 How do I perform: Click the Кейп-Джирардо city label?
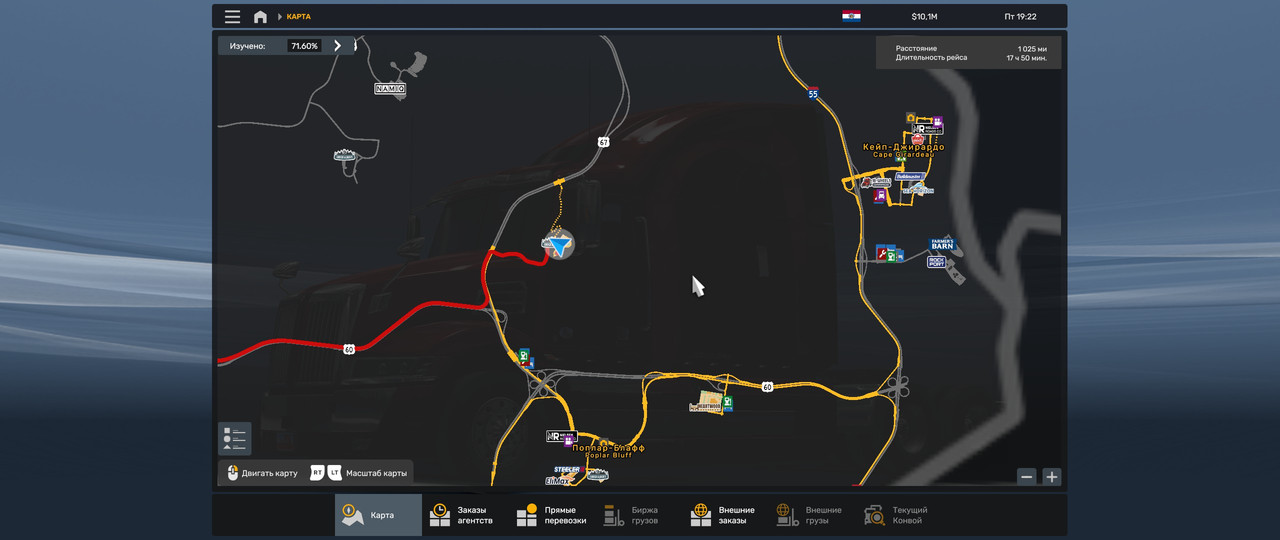904,147
